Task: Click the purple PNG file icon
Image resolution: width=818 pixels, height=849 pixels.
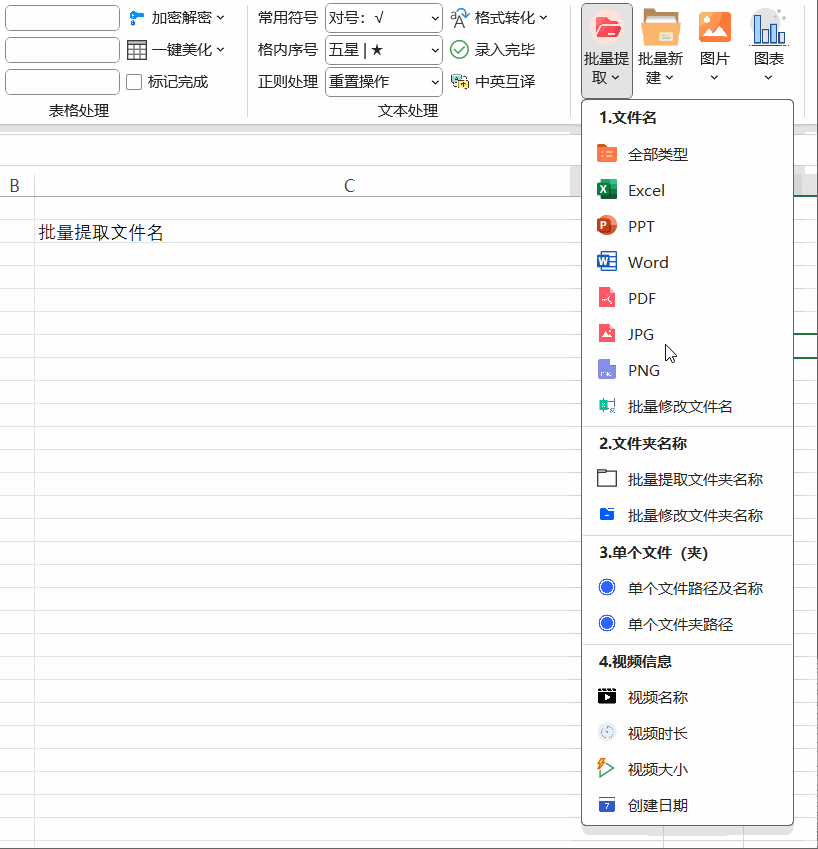Action: click(x=606, y=369)
